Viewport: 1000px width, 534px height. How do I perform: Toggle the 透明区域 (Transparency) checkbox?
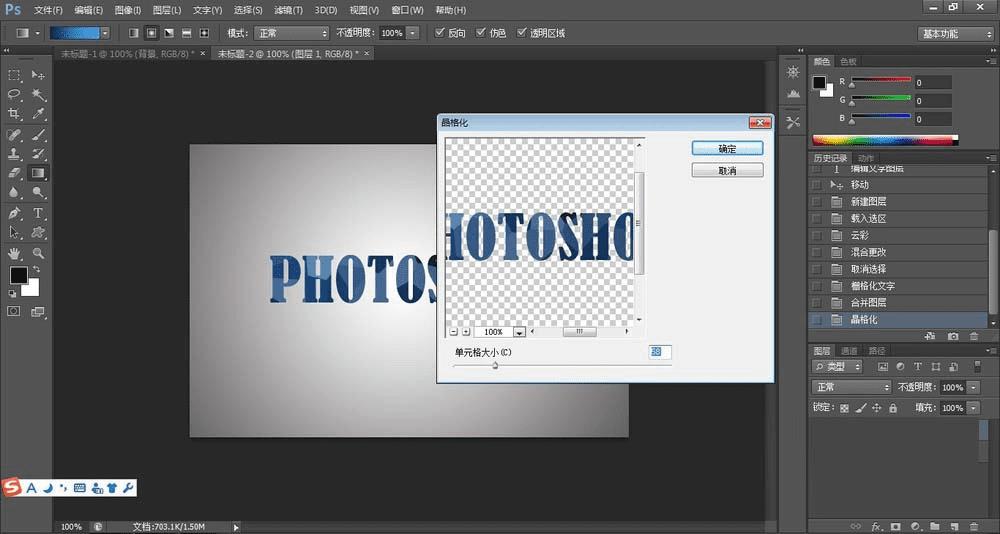pyautogui.click(x=522, y=33)
